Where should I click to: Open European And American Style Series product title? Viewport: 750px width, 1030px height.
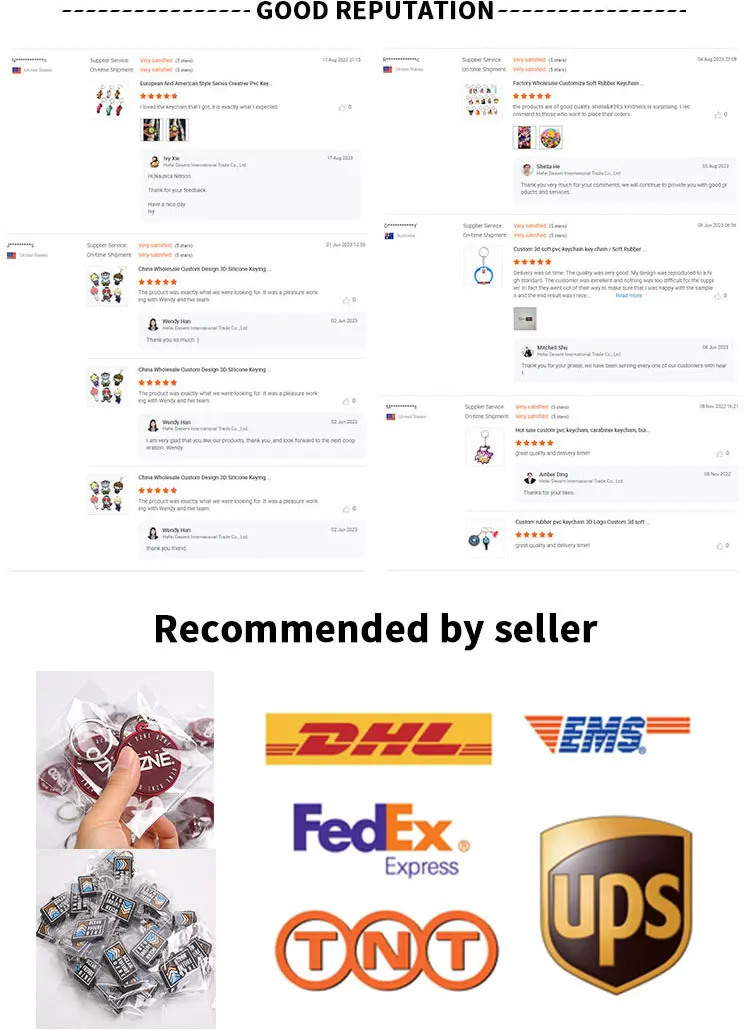click(206, 83)
